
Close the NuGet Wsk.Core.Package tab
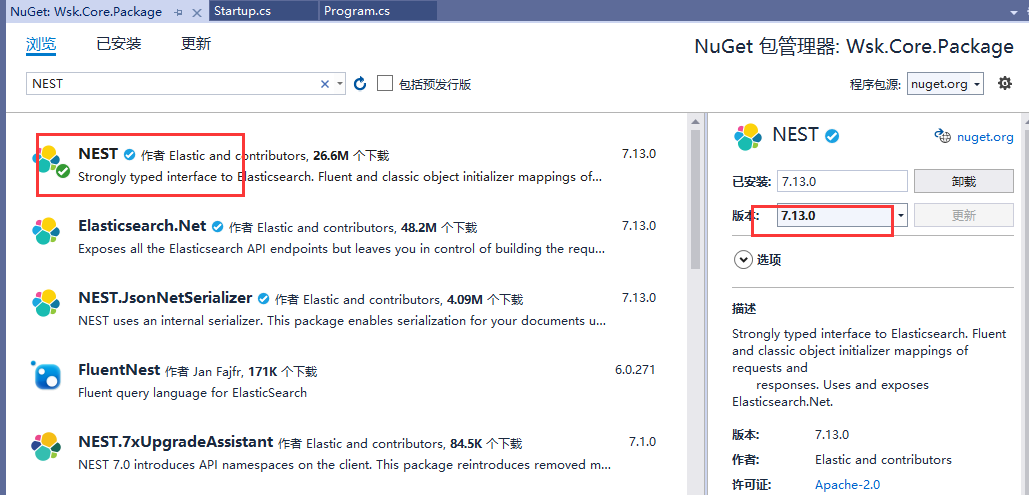[x=197, y=12]
